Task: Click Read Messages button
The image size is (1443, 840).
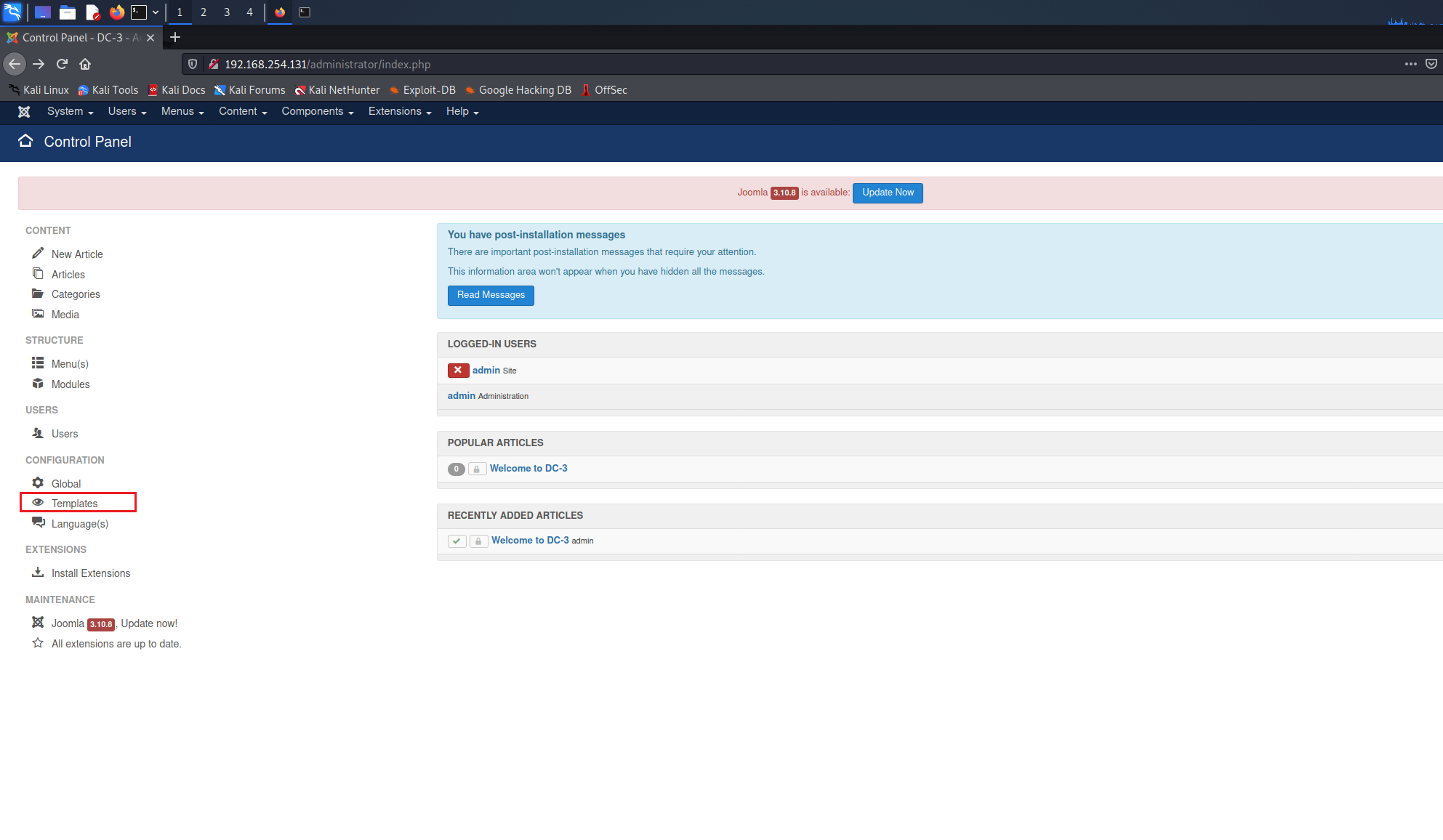Action: 491,295
